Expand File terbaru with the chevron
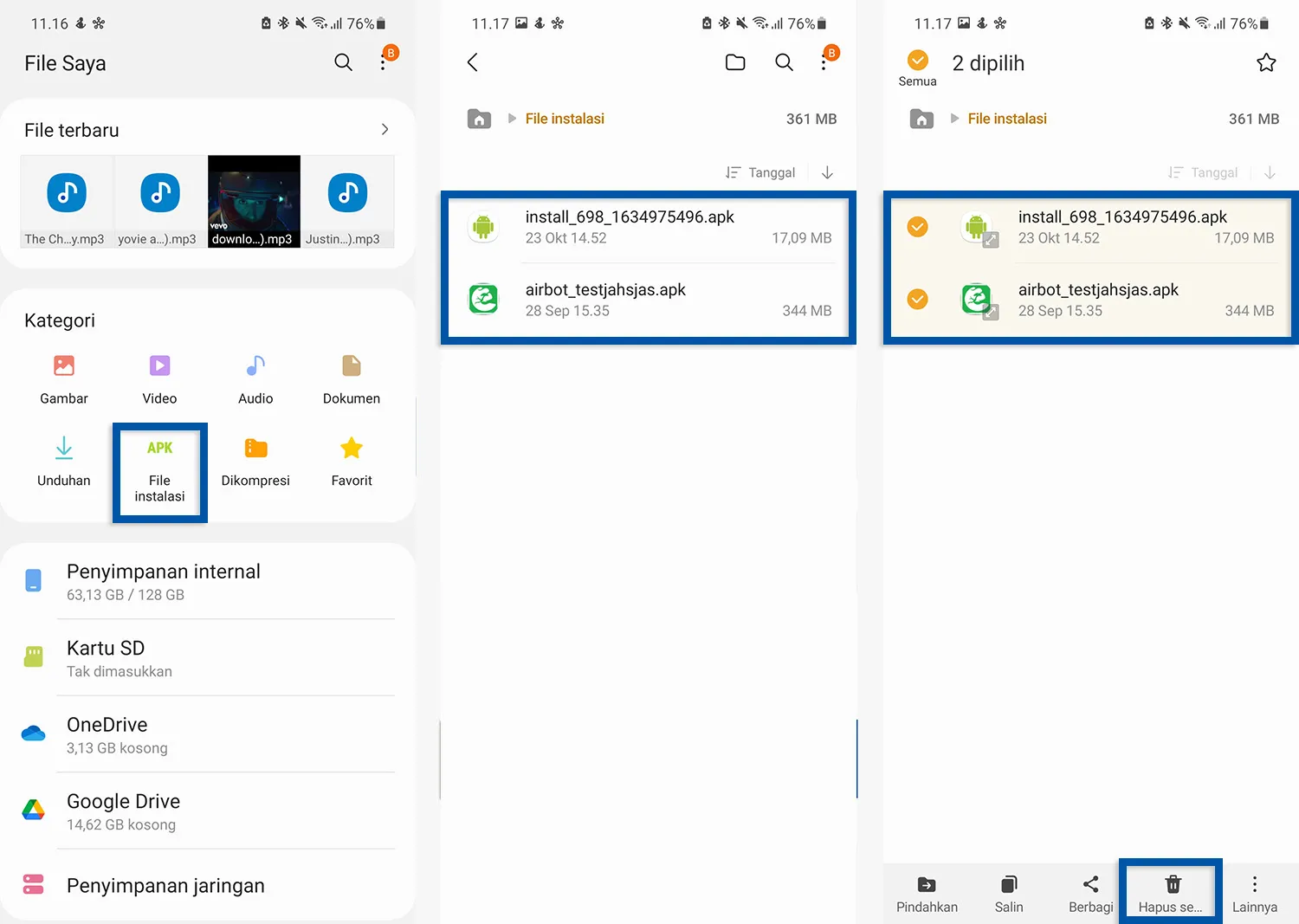This screenshot has height=924, width=1299. click(385, 128)
